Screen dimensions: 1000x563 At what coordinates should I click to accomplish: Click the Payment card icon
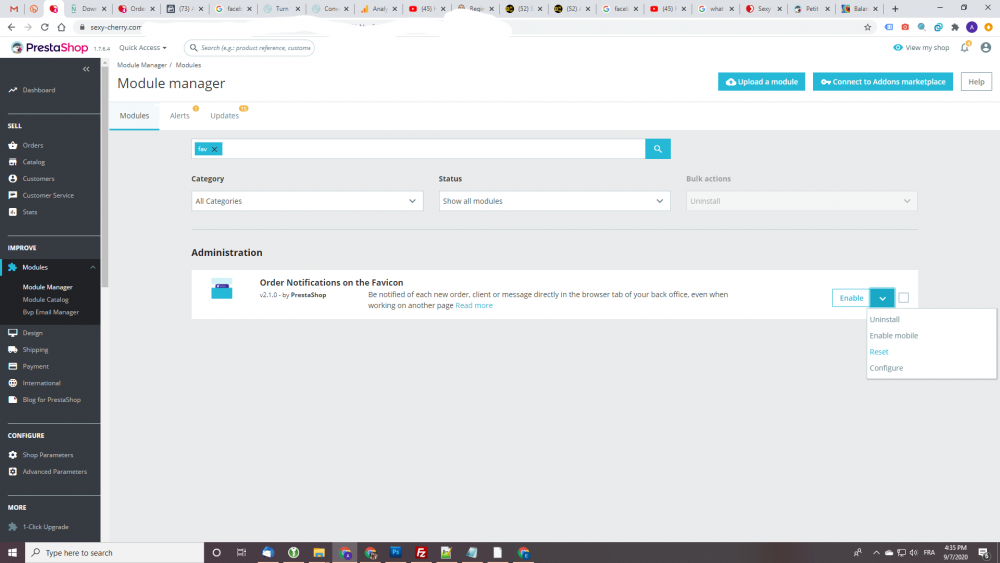pos(13,366)
